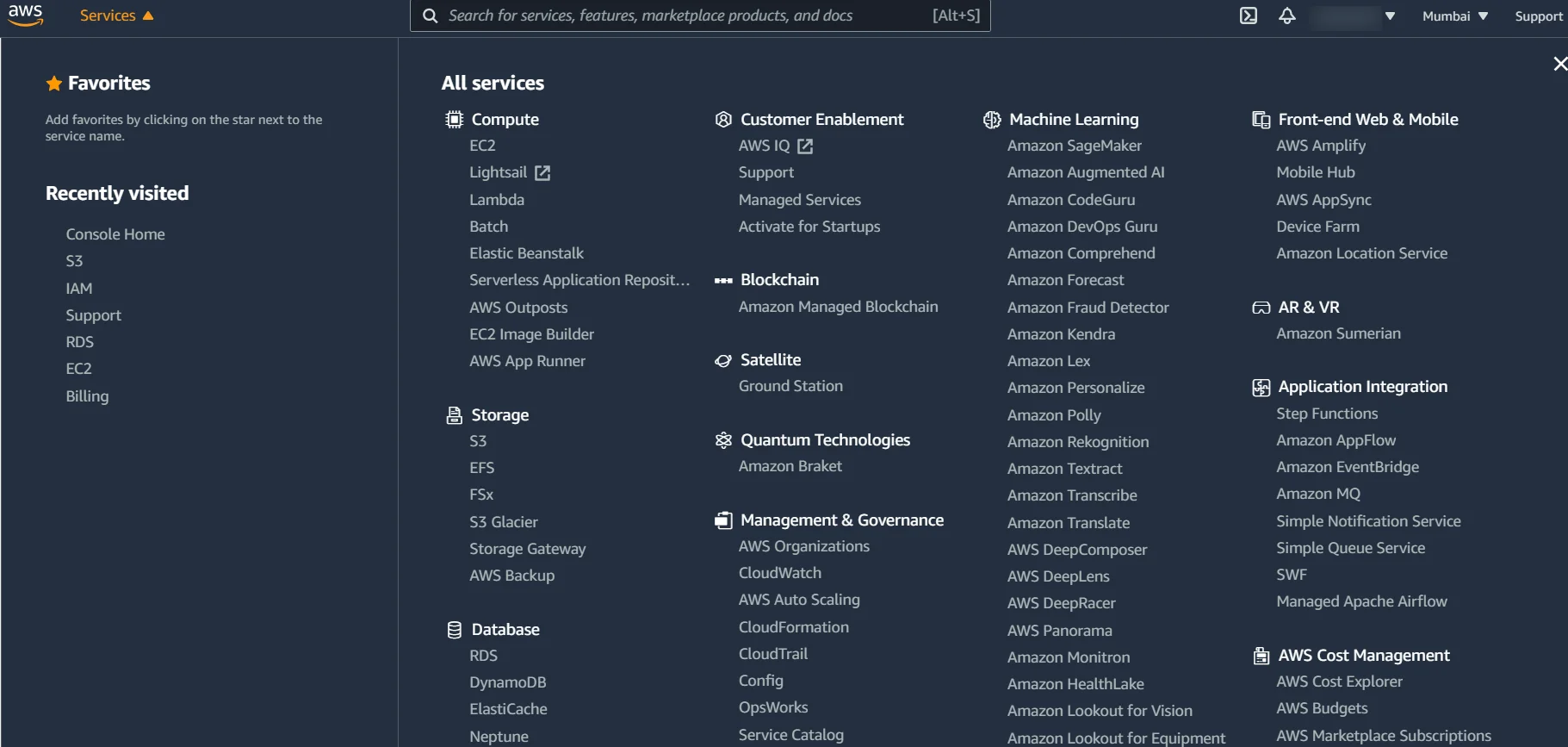
Task: Open S3 from recently visited
Action: point(75,261)
